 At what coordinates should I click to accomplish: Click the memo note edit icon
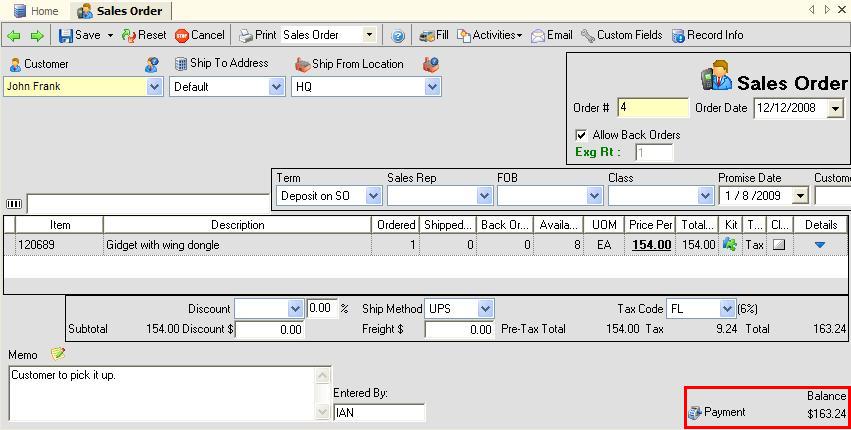pos(58,354)
